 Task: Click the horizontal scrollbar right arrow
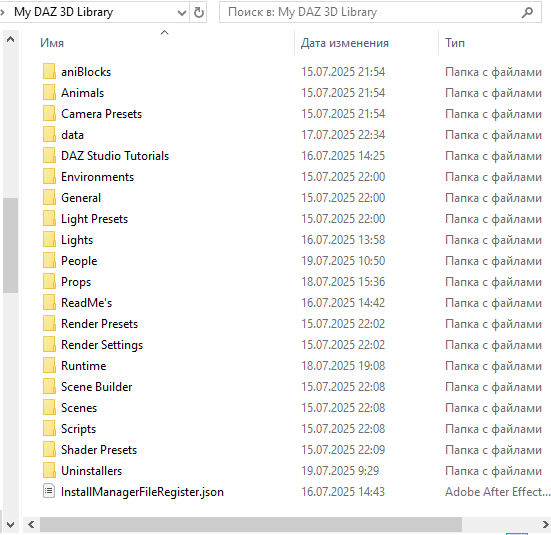[x=545, y=525]
